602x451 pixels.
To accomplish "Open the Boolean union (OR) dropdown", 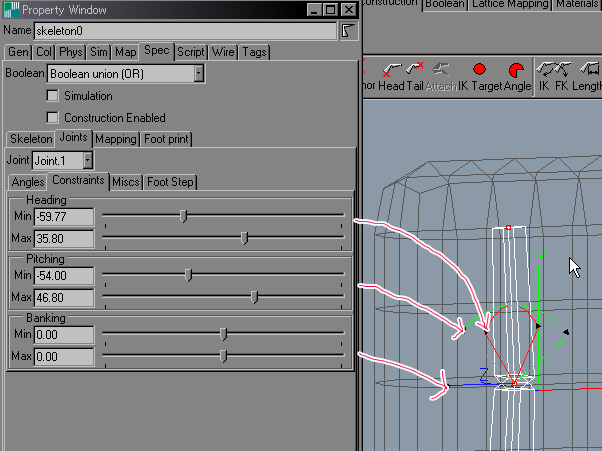I will point(198,73).
